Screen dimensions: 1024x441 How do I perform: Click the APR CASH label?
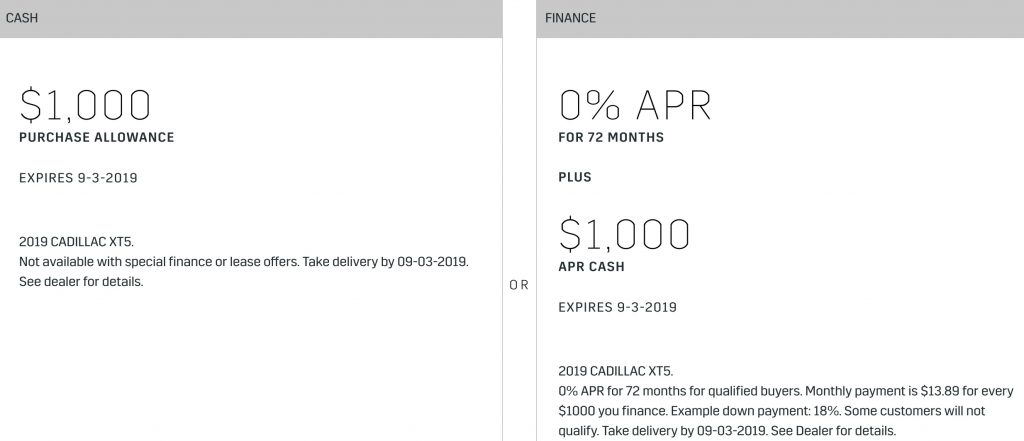tap(592, 267)
